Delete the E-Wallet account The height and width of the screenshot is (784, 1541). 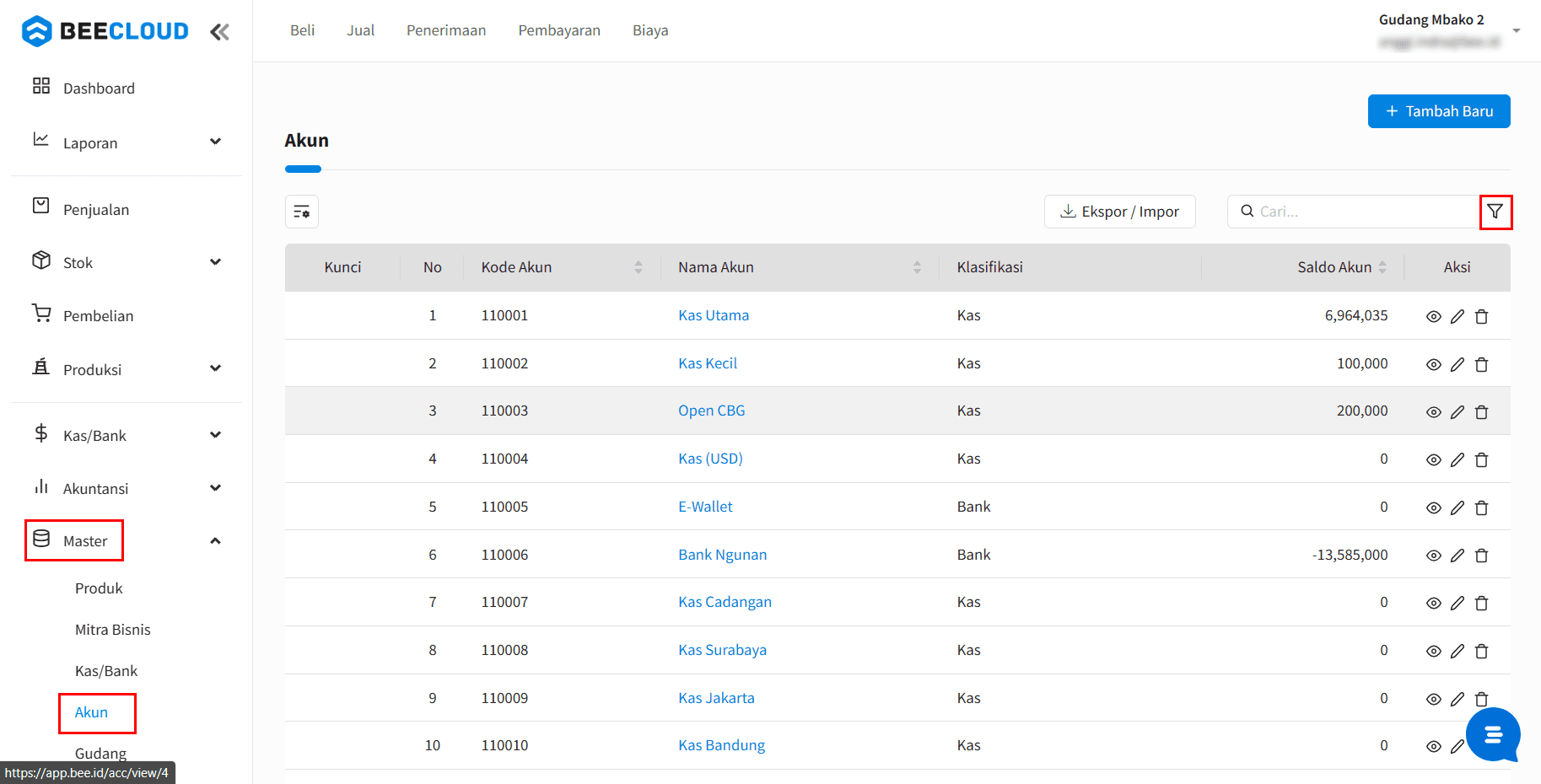[x=1482, y=507]
